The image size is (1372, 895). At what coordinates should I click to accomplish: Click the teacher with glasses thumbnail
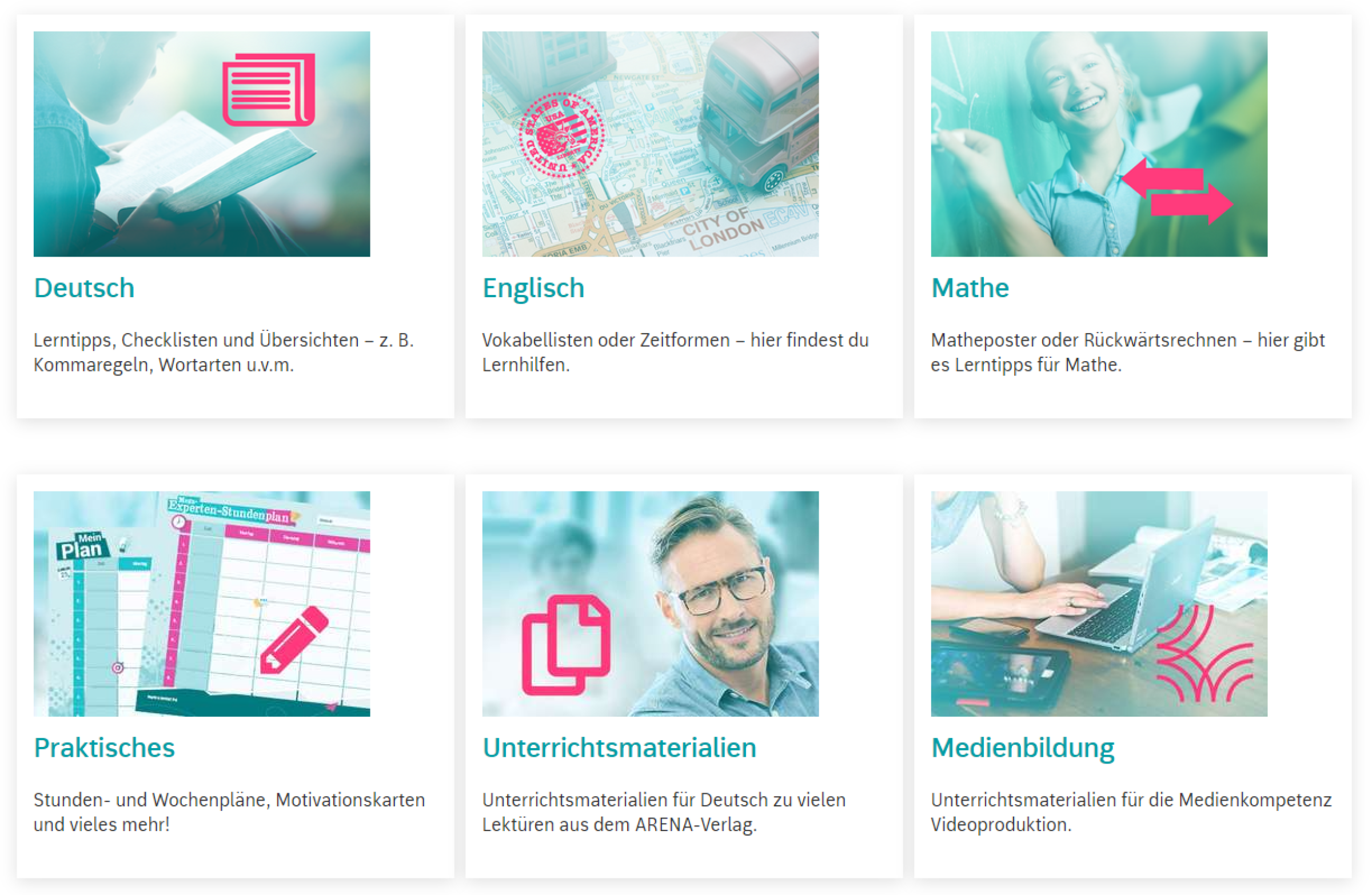click(650, 604)
